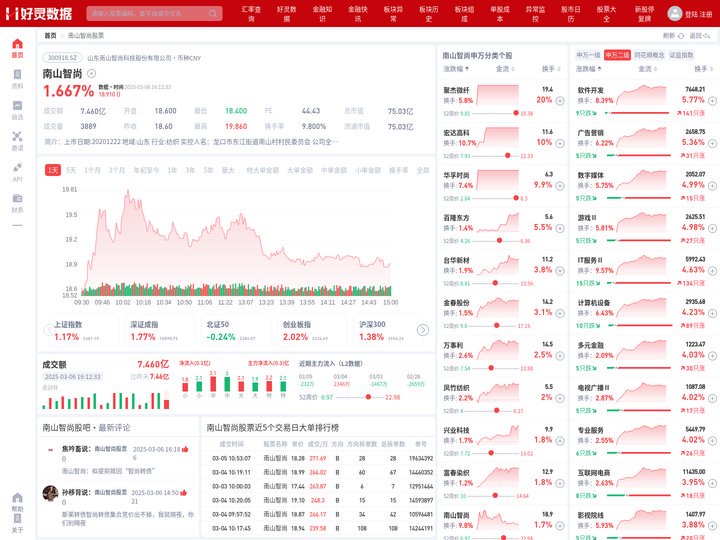Screen dimensions: 720x540
Task: Select the 年初至今 chart range
Action: click(146, 170)
